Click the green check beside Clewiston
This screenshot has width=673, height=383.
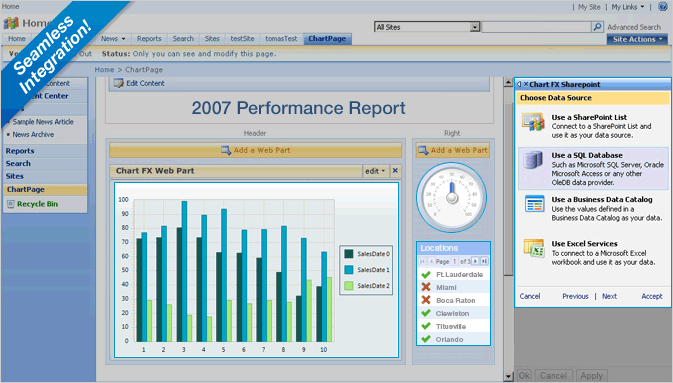pos(426,313)
